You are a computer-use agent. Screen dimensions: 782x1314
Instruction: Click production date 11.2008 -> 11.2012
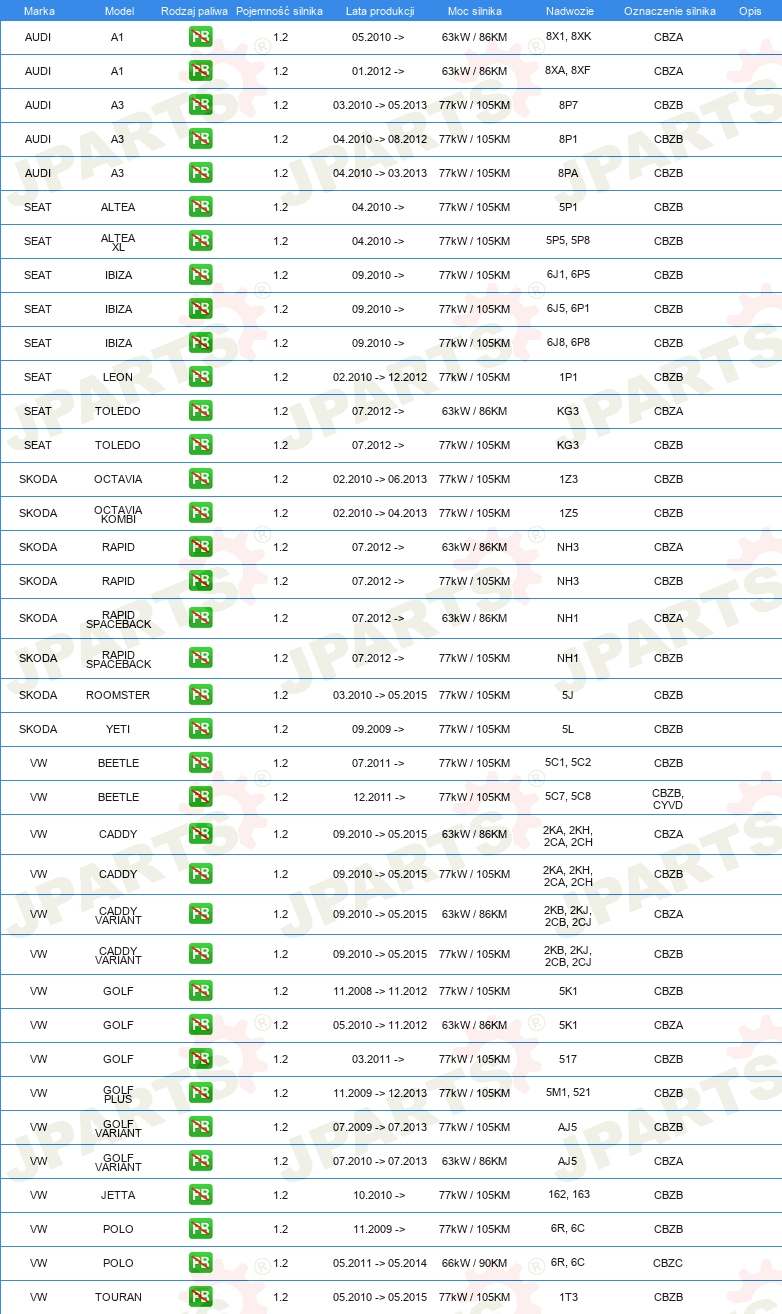click(380, 991)
